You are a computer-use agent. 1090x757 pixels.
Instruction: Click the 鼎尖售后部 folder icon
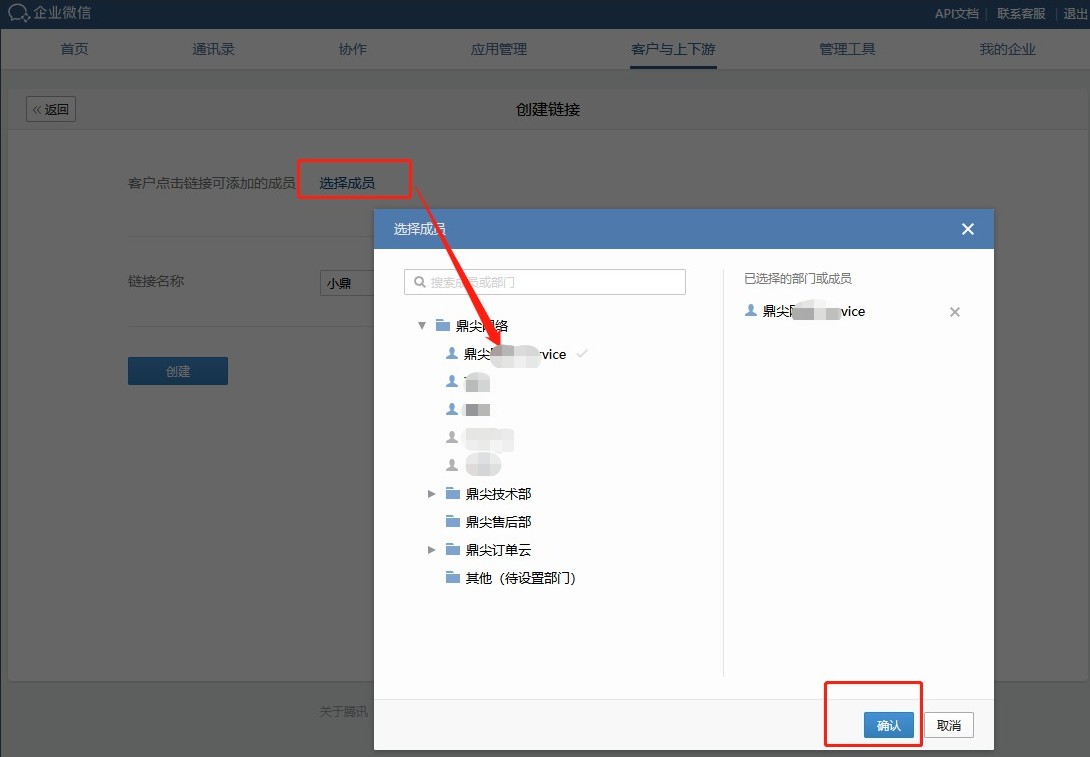tap(452, 522)
